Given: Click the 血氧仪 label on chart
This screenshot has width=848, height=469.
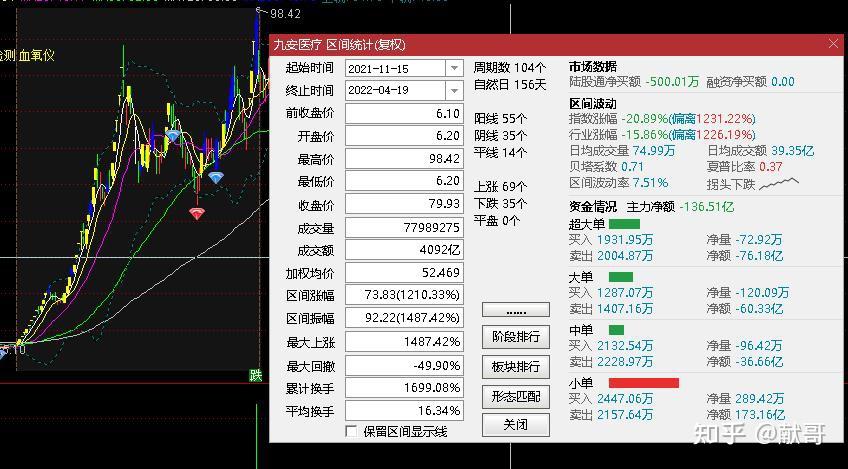Looking at the screenshot, I should click(36, 56).
